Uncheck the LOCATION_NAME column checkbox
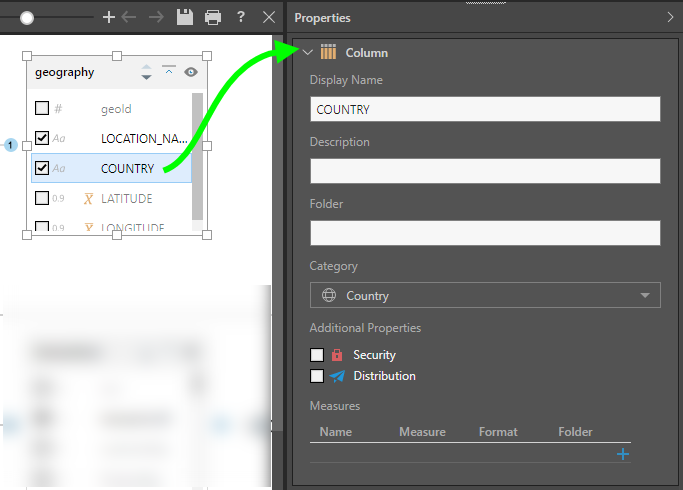683x490 pixels. pos(42,138)
